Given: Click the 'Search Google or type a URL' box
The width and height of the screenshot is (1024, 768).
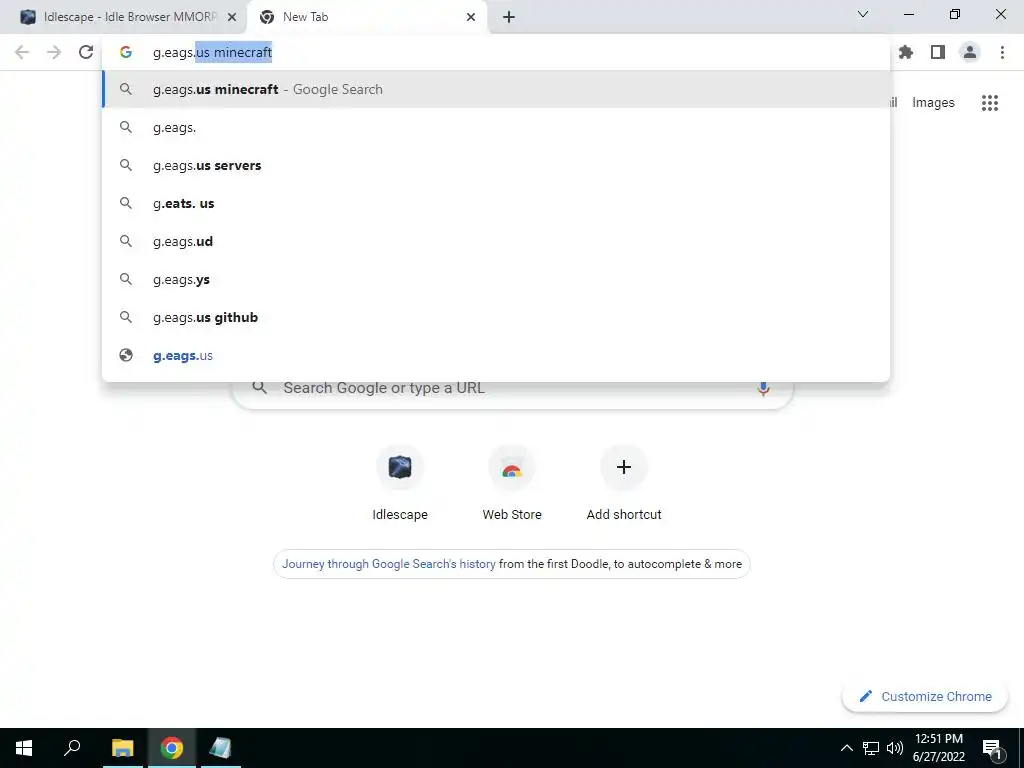Looking at the screenshot, I should click(512, 388).
